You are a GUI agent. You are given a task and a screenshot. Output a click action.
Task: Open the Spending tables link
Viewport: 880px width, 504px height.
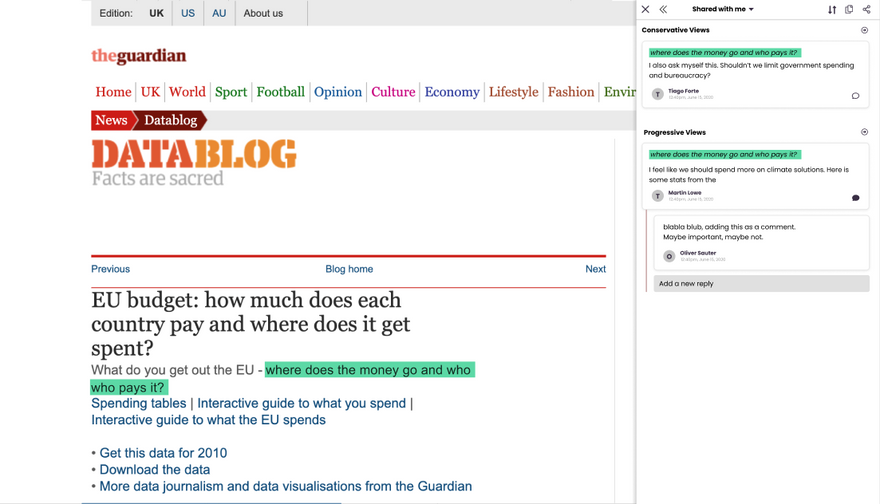pyautogui.click(x=138, y=403)
